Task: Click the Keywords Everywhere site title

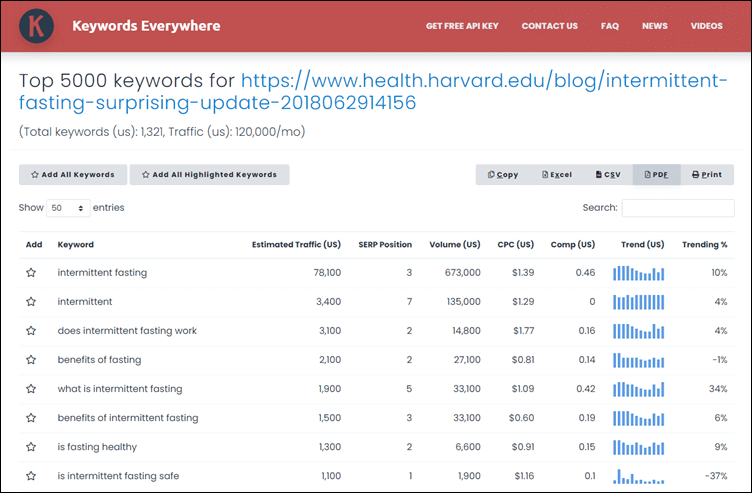Action: tap(146, 26)
